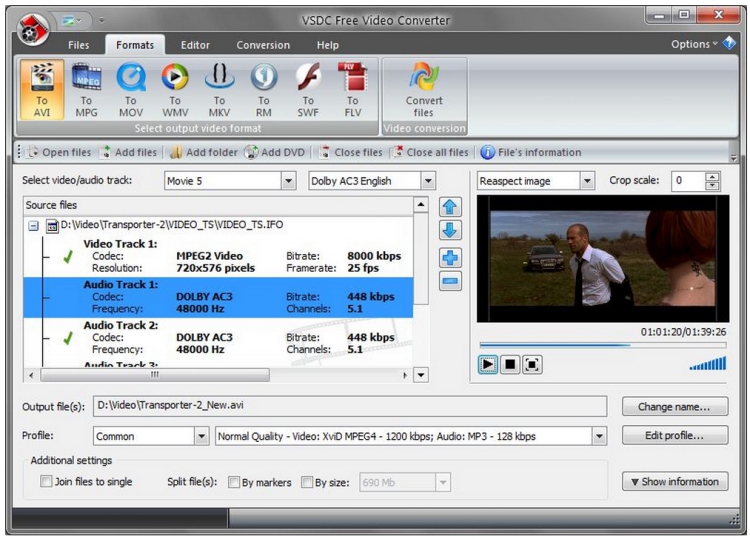Choose the To MOV QuickTime format
The width and height of the screenshot is (750, 539).
[131, 90]
